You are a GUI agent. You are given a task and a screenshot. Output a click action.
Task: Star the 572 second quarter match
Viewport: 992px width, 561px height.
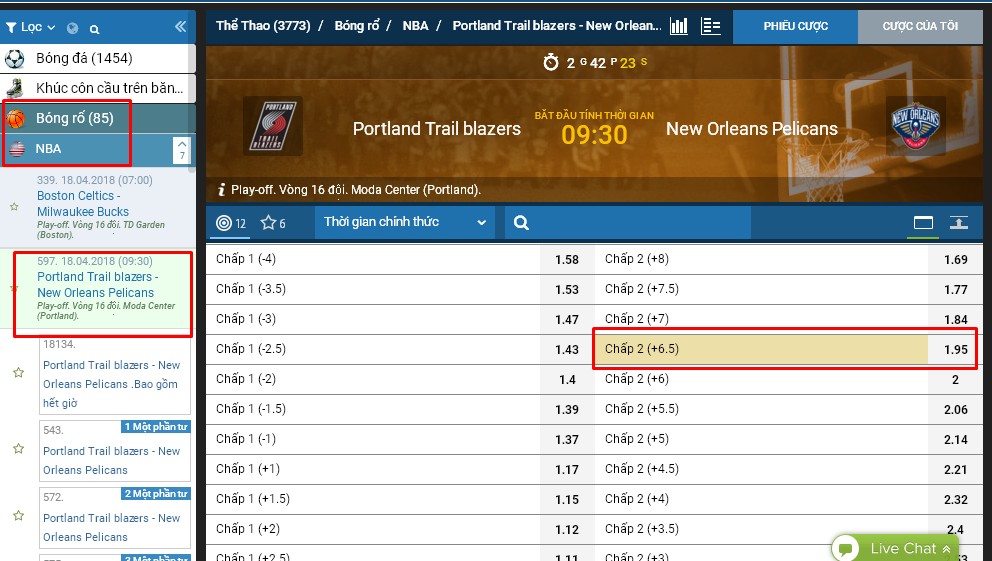[18, 515]
